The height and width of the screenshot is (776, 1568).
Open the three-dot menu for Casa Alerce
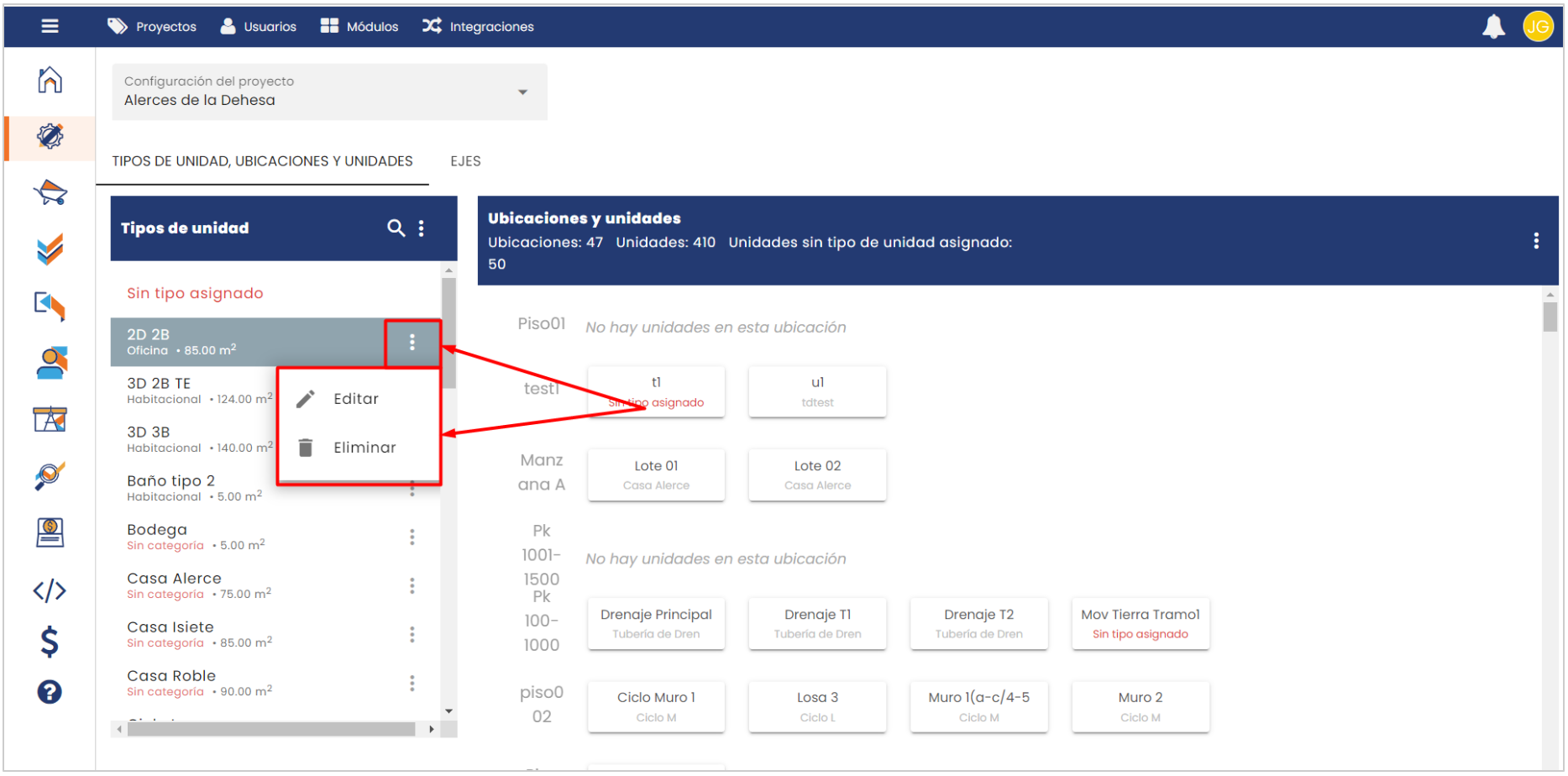pyautogui.click(x=412, y=585)
